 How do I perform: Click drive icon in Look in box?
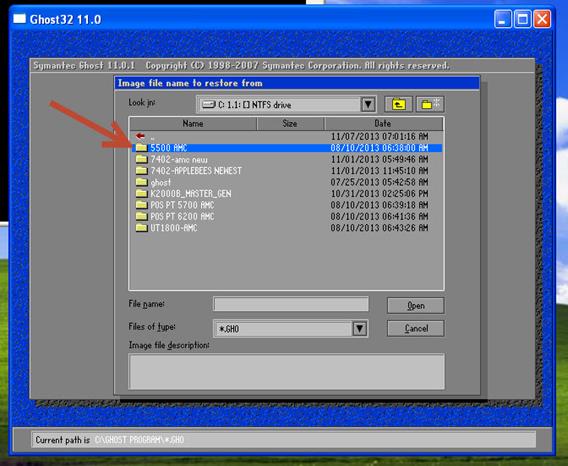tap(209, 105)
